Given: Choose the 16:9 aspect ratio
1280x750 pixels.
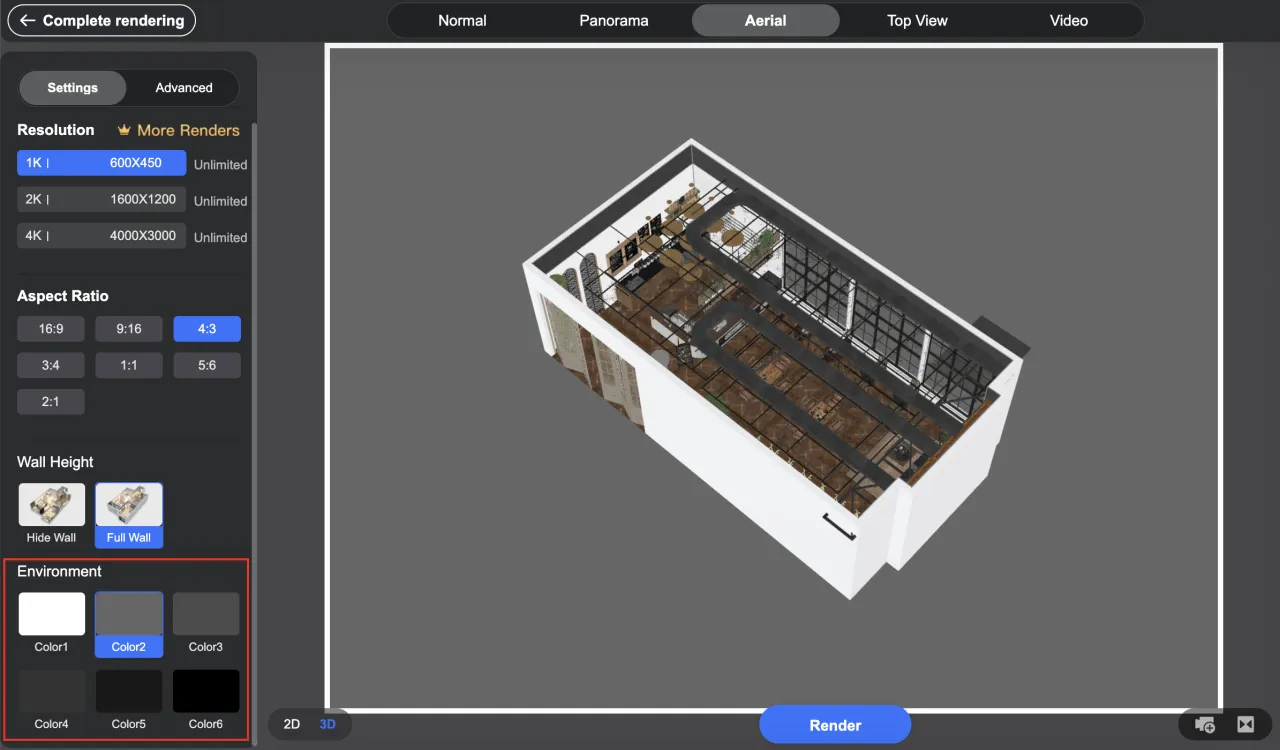Looking at the screenshot, I should pos(51,329).
